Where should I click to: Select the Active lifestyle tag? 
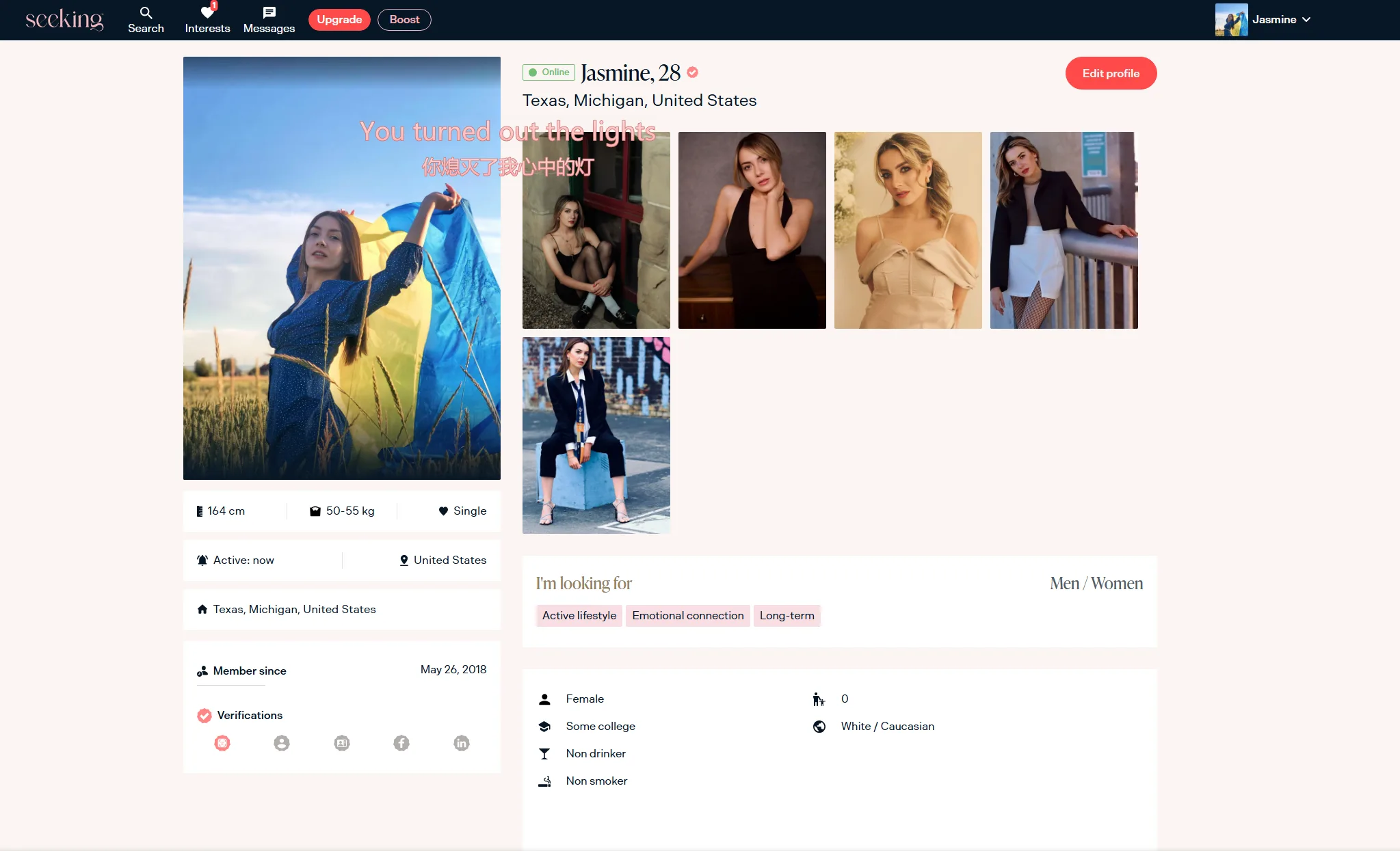point(579,616)
